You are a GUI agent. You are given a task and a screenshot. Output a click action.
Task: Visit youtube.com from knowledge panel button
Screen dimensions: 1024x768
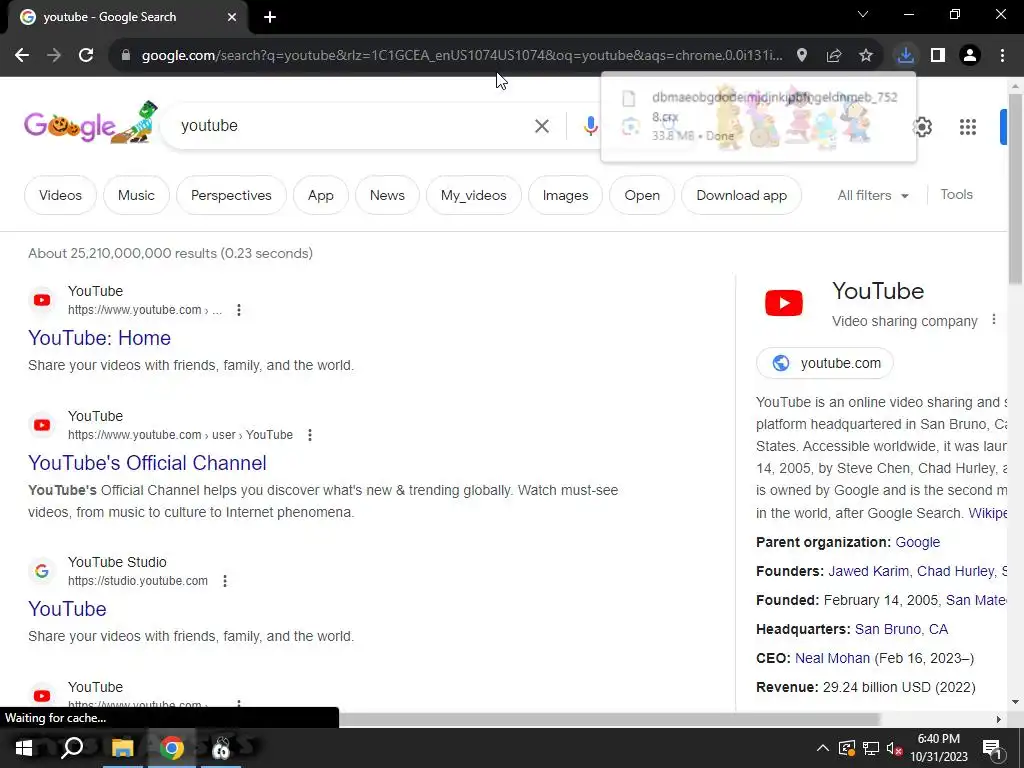pyautogui.click(x=825, y=363)
